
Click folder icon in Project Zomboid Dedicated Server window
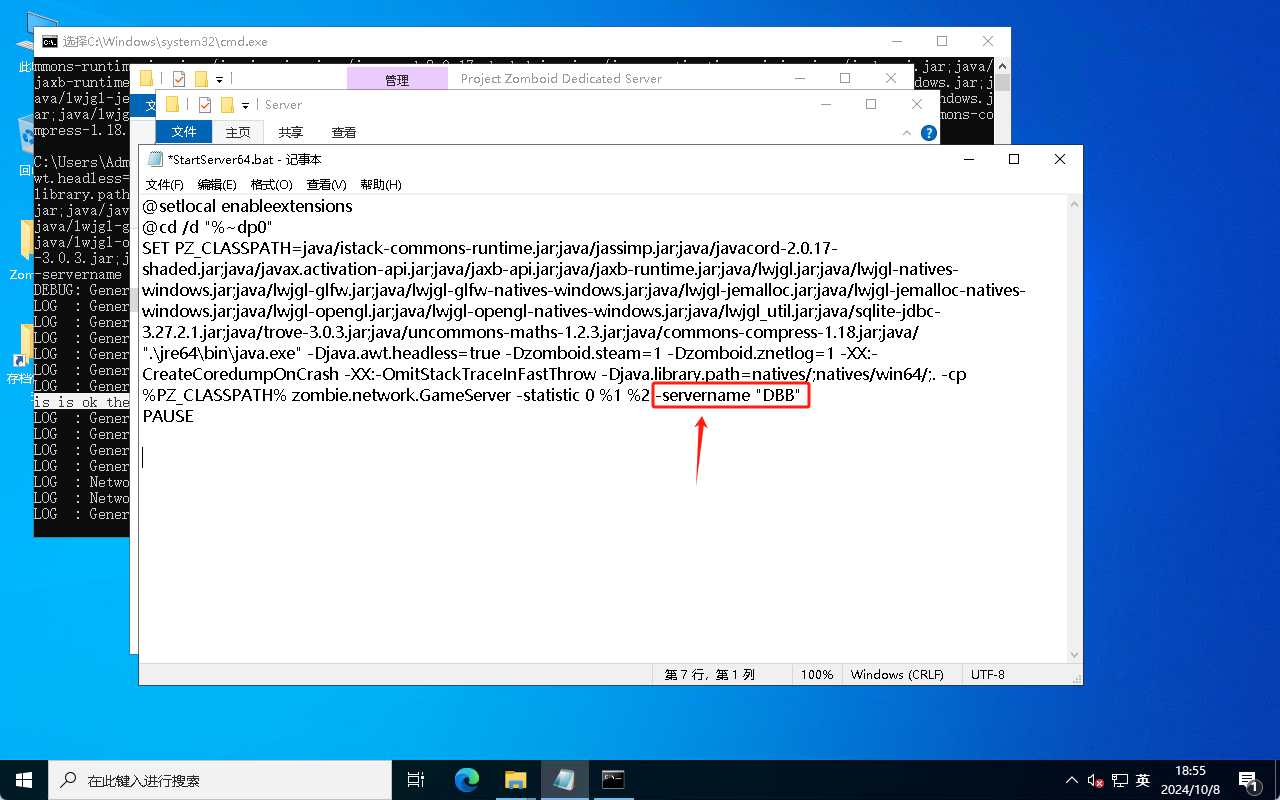pyautogui.click(x=147, y=79)
